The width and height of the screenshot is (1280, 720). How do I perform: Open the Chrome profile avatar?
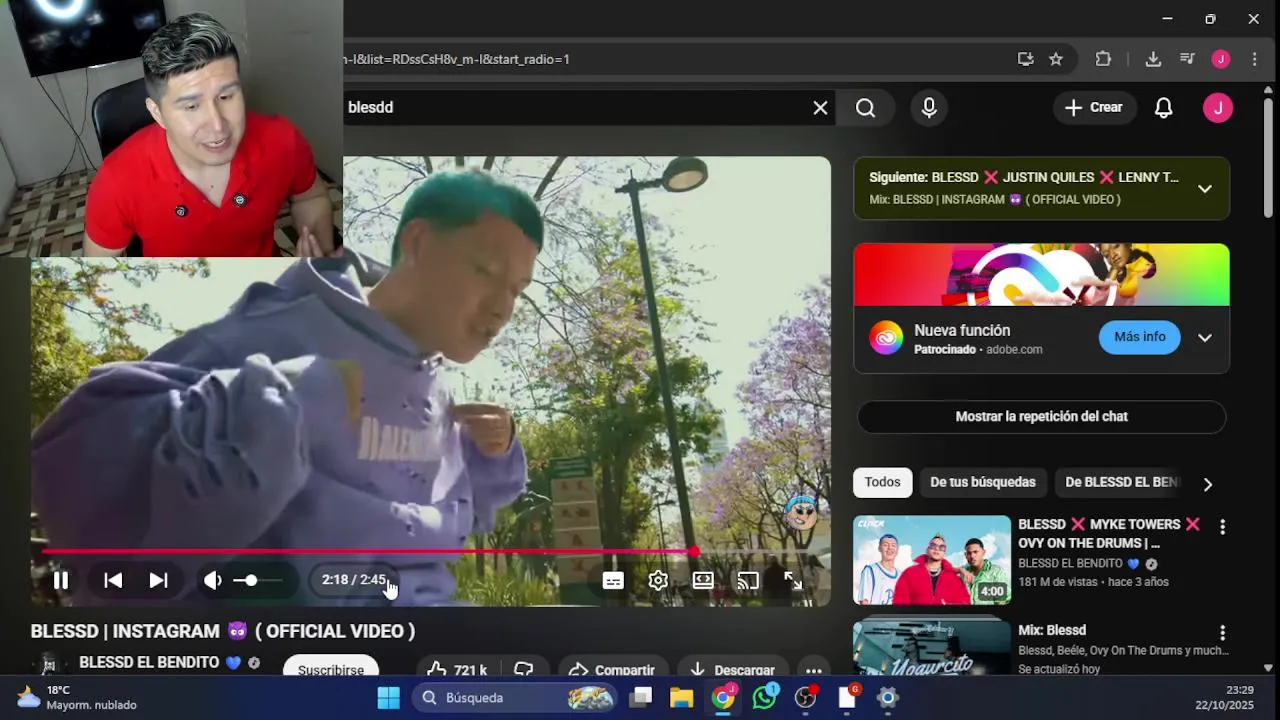[1220, 59]
